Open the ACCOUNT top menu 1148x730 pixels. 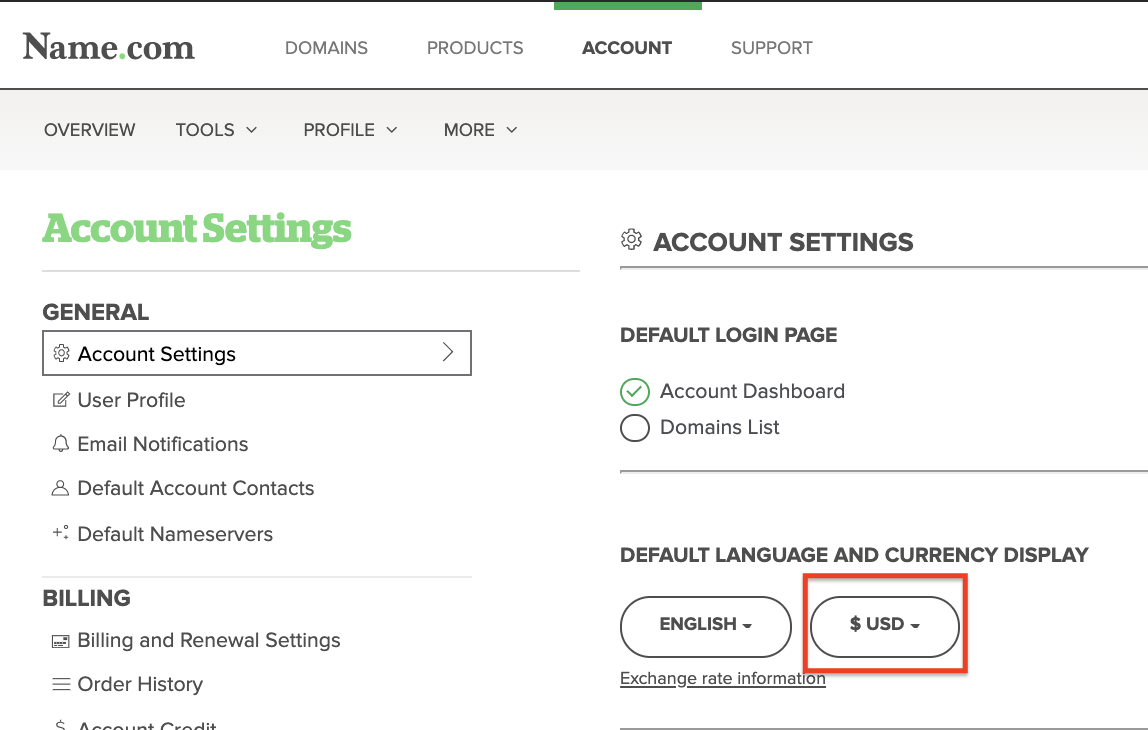coord(627,48)
